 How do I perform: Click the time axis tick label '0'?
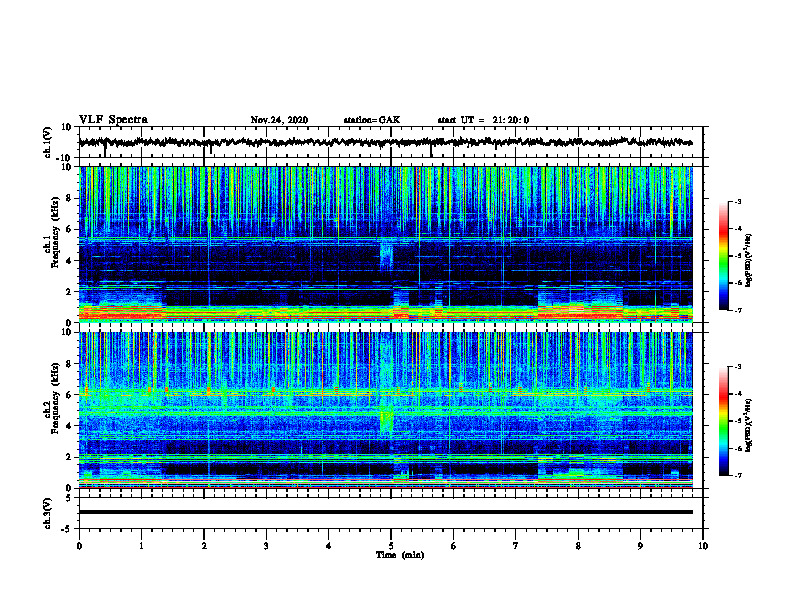pos(79,546)
